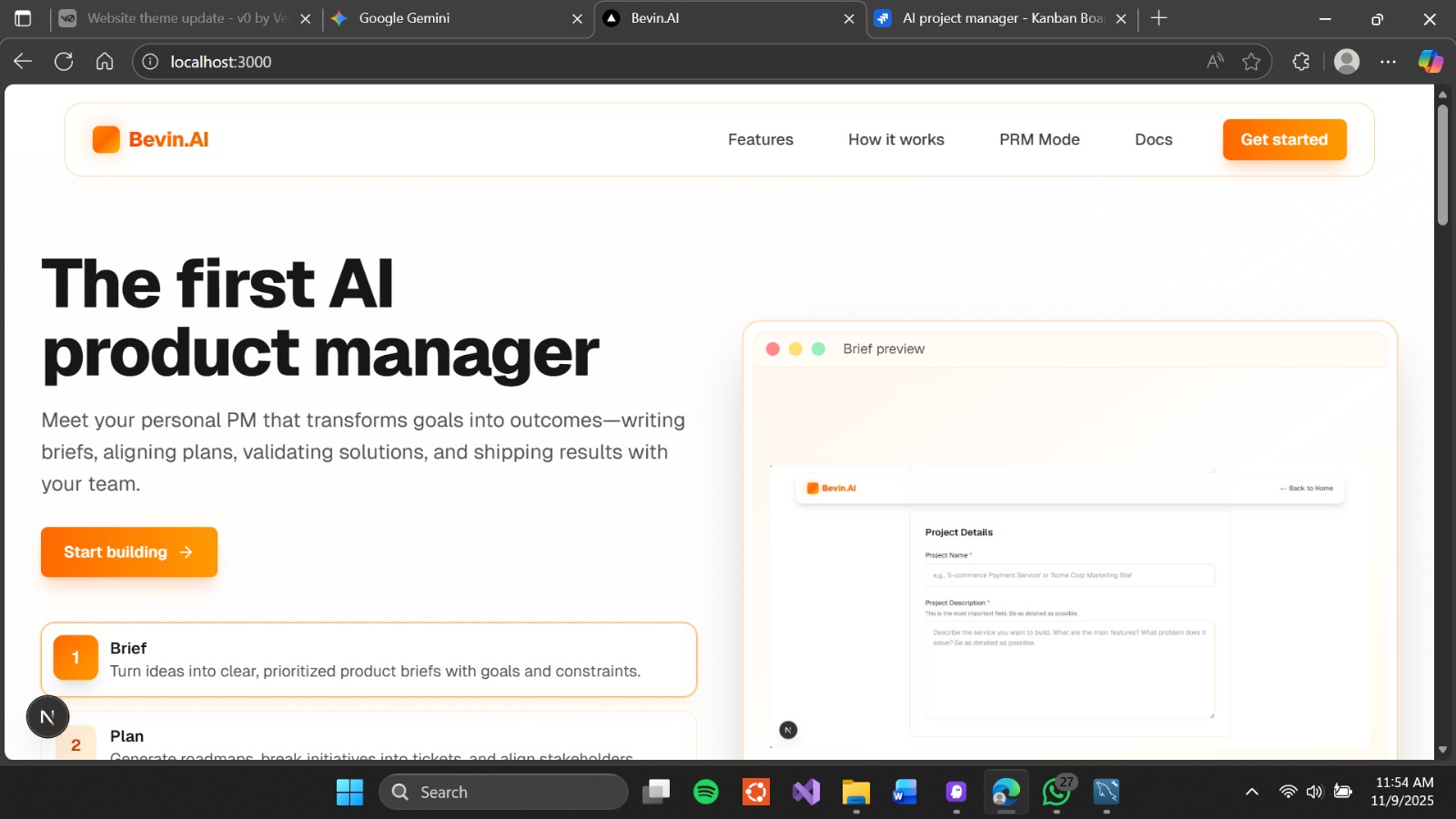Select the Plan step card
The image size is (1456, 819).
(369, 735)
